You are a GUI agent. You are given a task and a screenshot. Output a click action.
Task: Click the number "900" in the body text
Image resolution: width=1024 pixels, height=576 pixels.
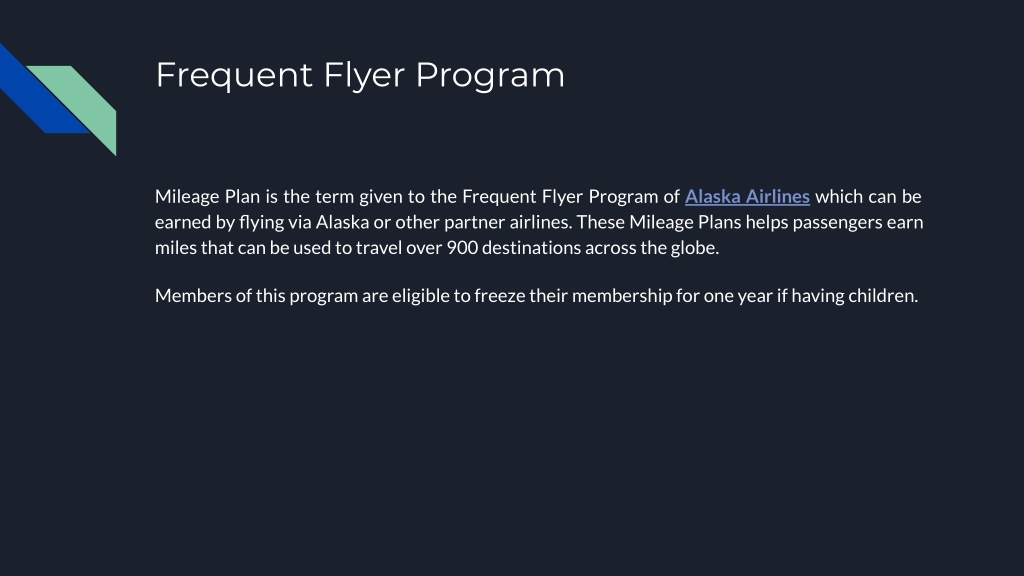(462, 248)
